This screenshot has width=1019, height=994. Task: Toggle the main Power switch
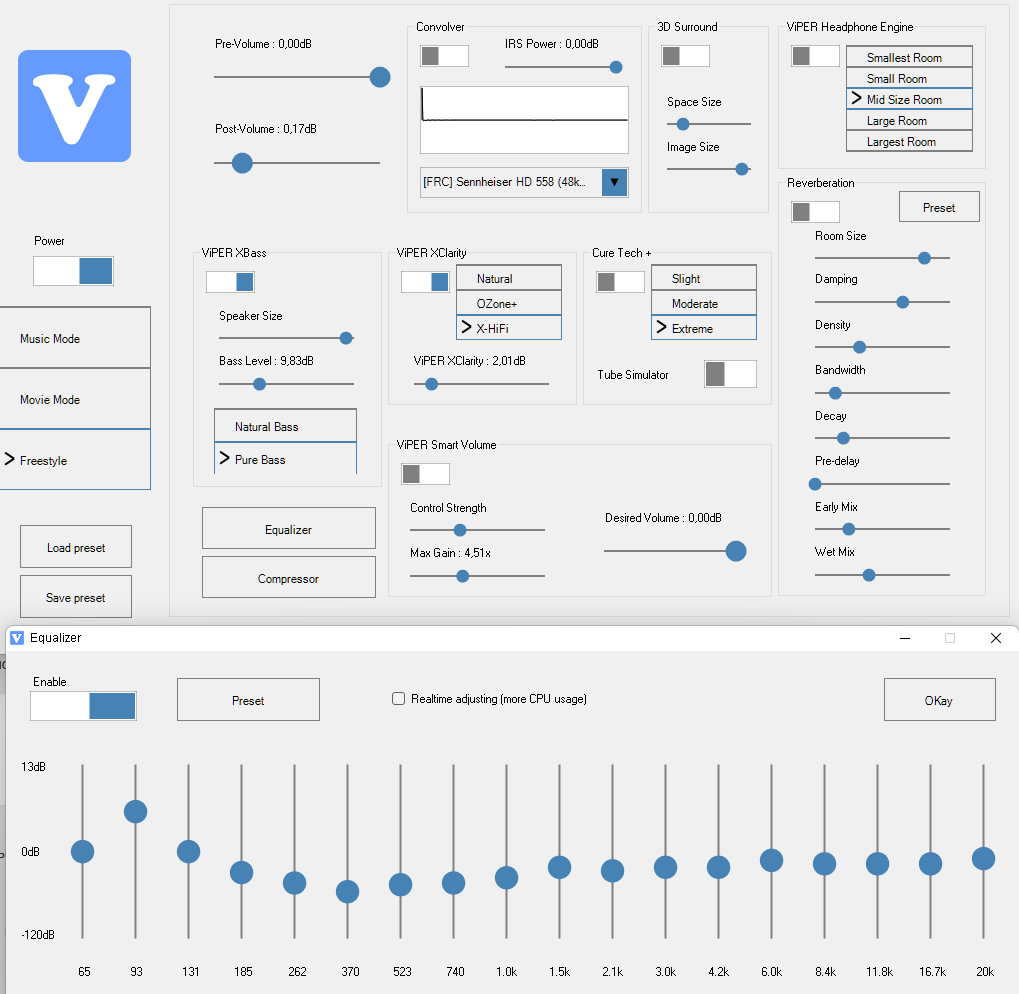point(73,271)
